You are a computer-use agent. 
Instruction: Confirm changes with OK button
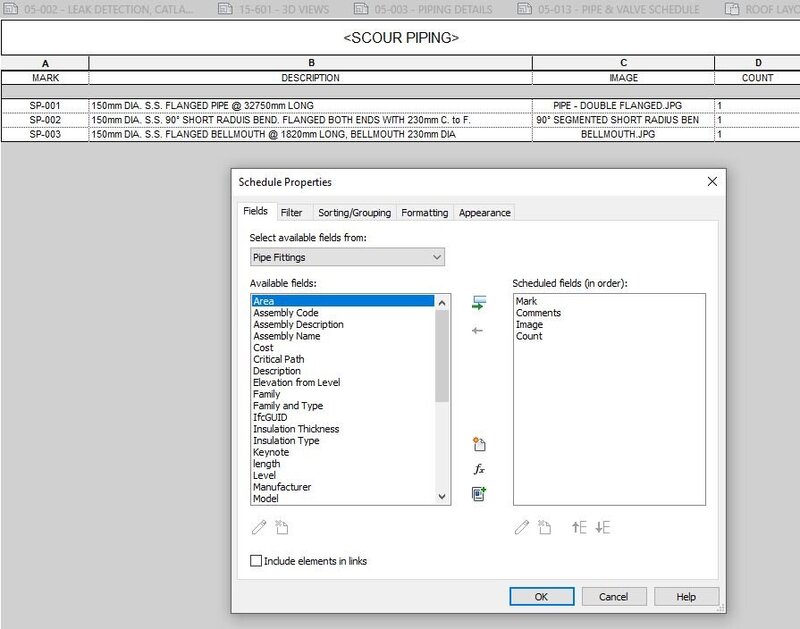[541, 595]
